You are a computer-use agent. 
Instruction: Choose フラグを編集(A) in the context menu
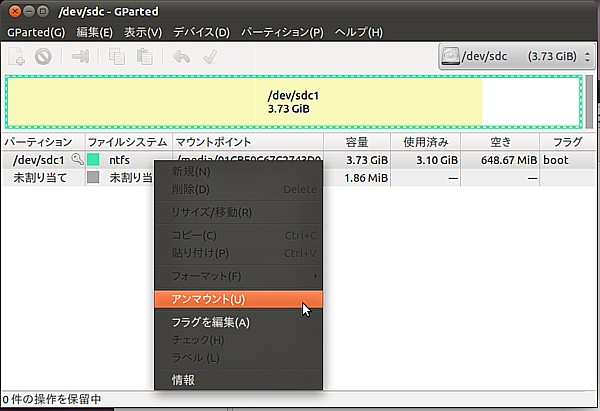click(x=238, y=322)
